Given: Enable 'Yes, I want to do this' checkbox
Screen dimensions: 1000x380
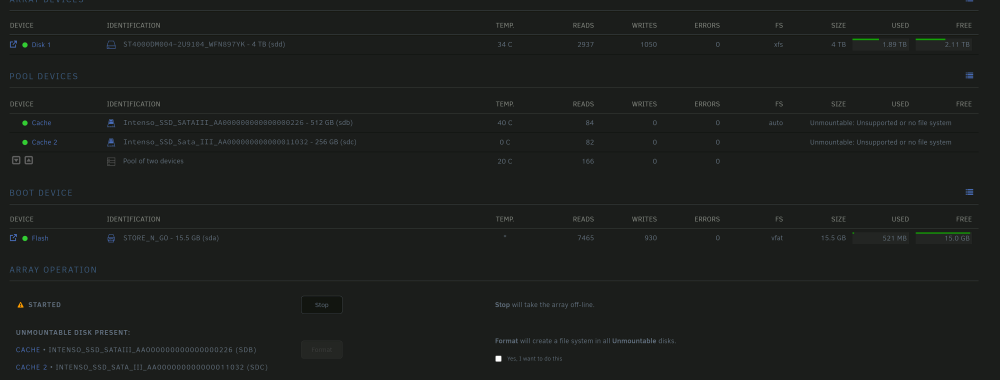Looking at the screenshot, I should pyautogui.click(x=499, y=359).
